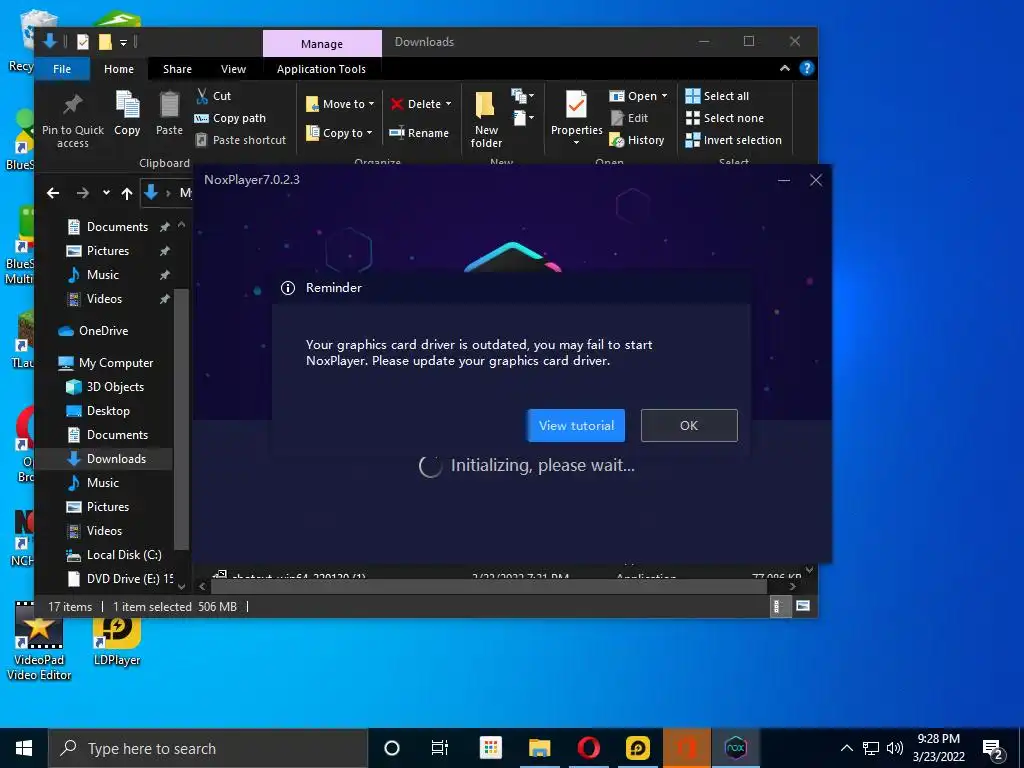1024x768 pixels.
Task: Click NoxPlayer icon on taskbar
Action: pyautogui.click(x=735, y=748)
